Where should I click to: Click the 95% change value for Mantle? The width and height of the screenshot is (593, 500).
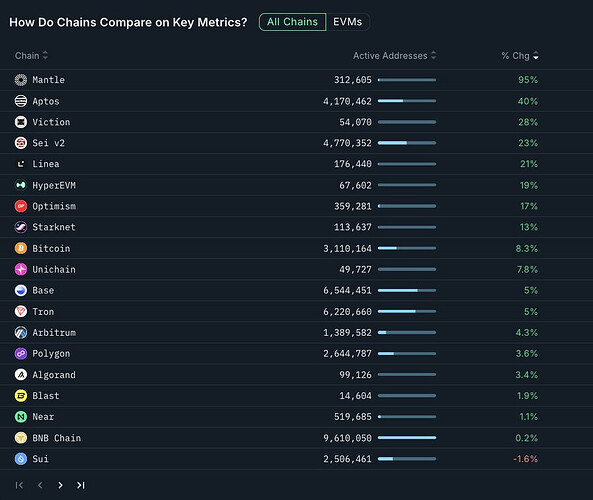528,80
